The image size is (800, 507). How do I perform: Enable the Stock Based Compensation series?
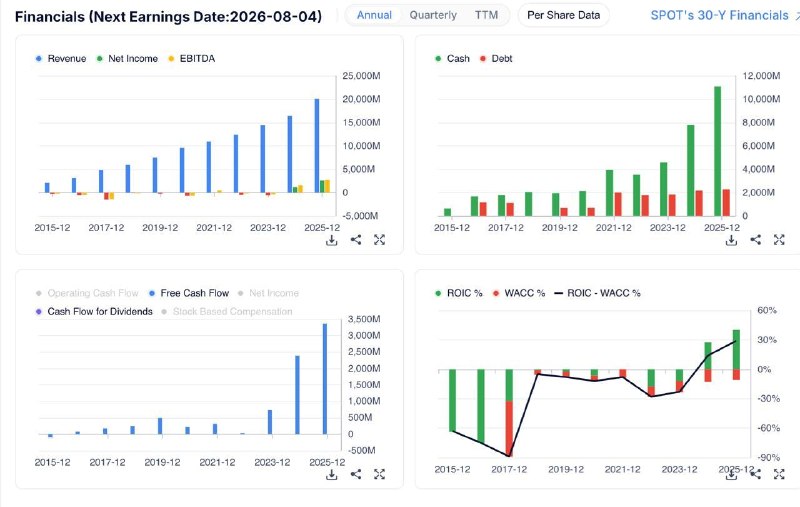pos(227,312)
